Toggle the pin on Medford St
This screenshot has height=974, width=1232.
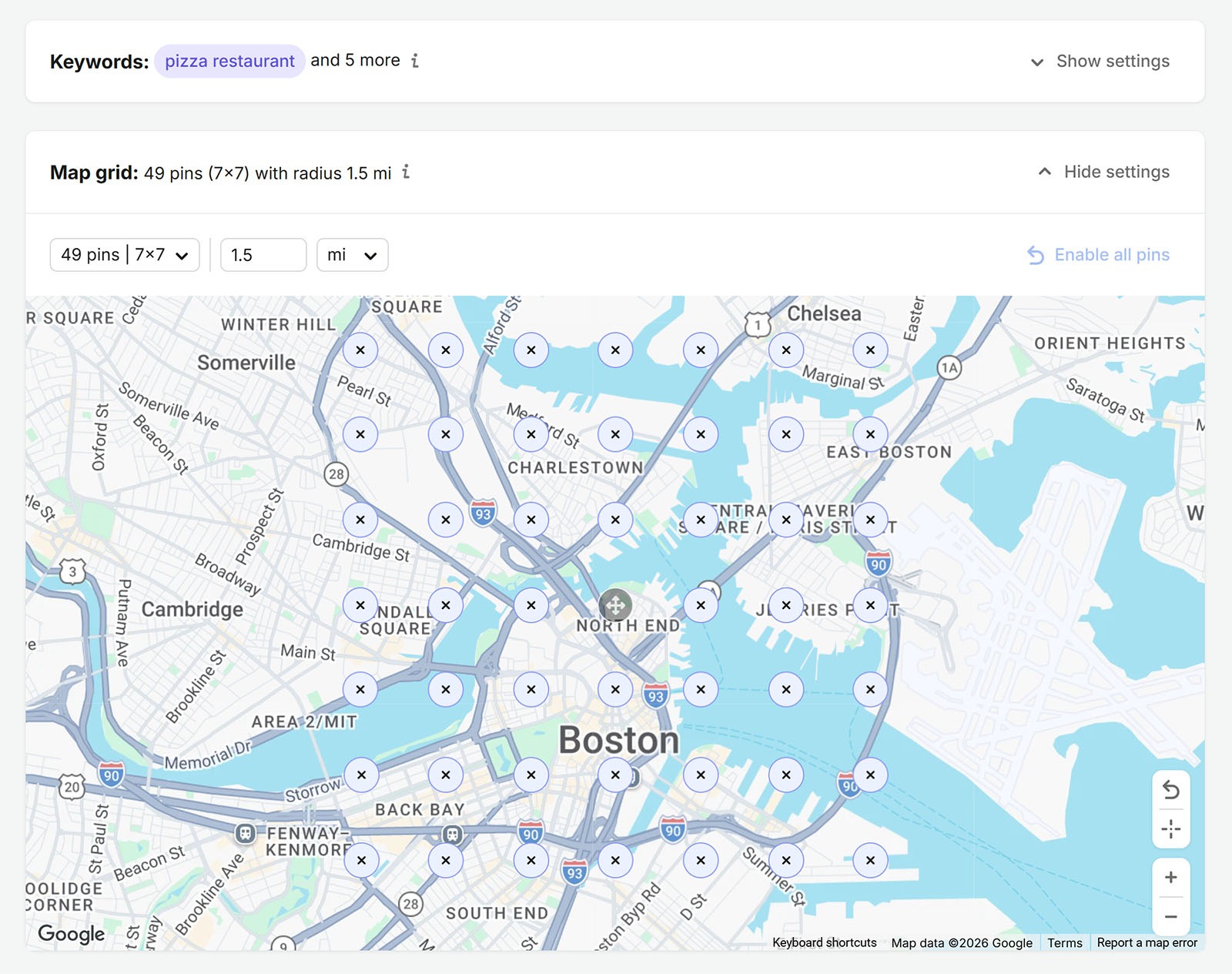531,434
